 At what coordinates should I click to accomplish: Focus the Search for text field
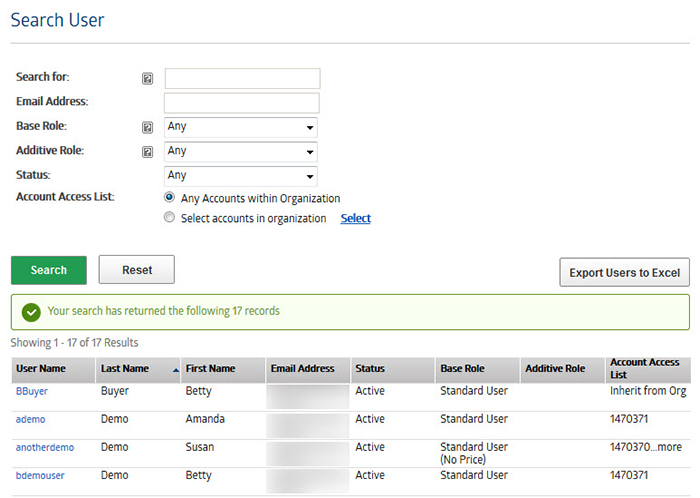(242, 79)
